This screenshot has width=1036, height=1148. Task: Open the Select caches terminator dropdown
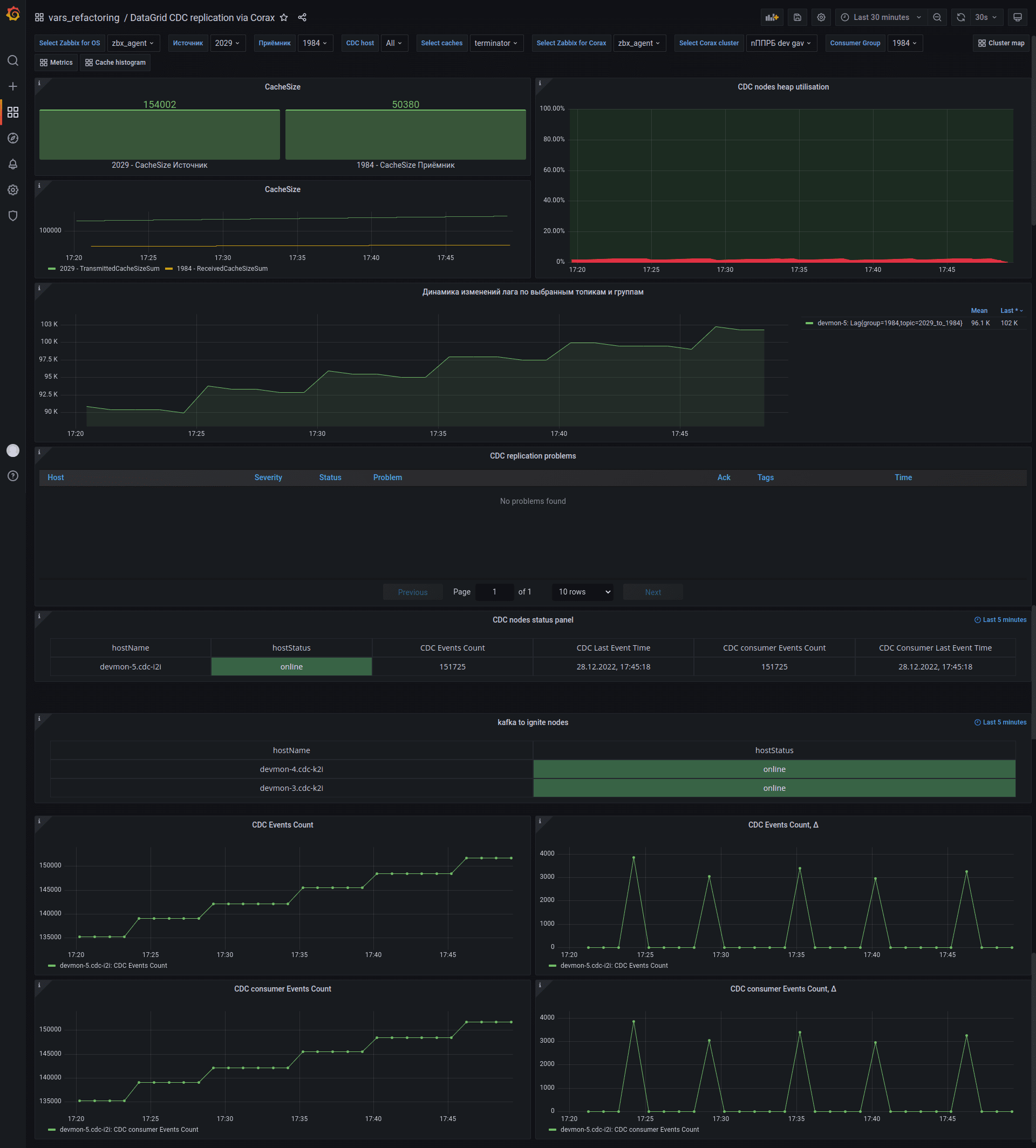496,43
